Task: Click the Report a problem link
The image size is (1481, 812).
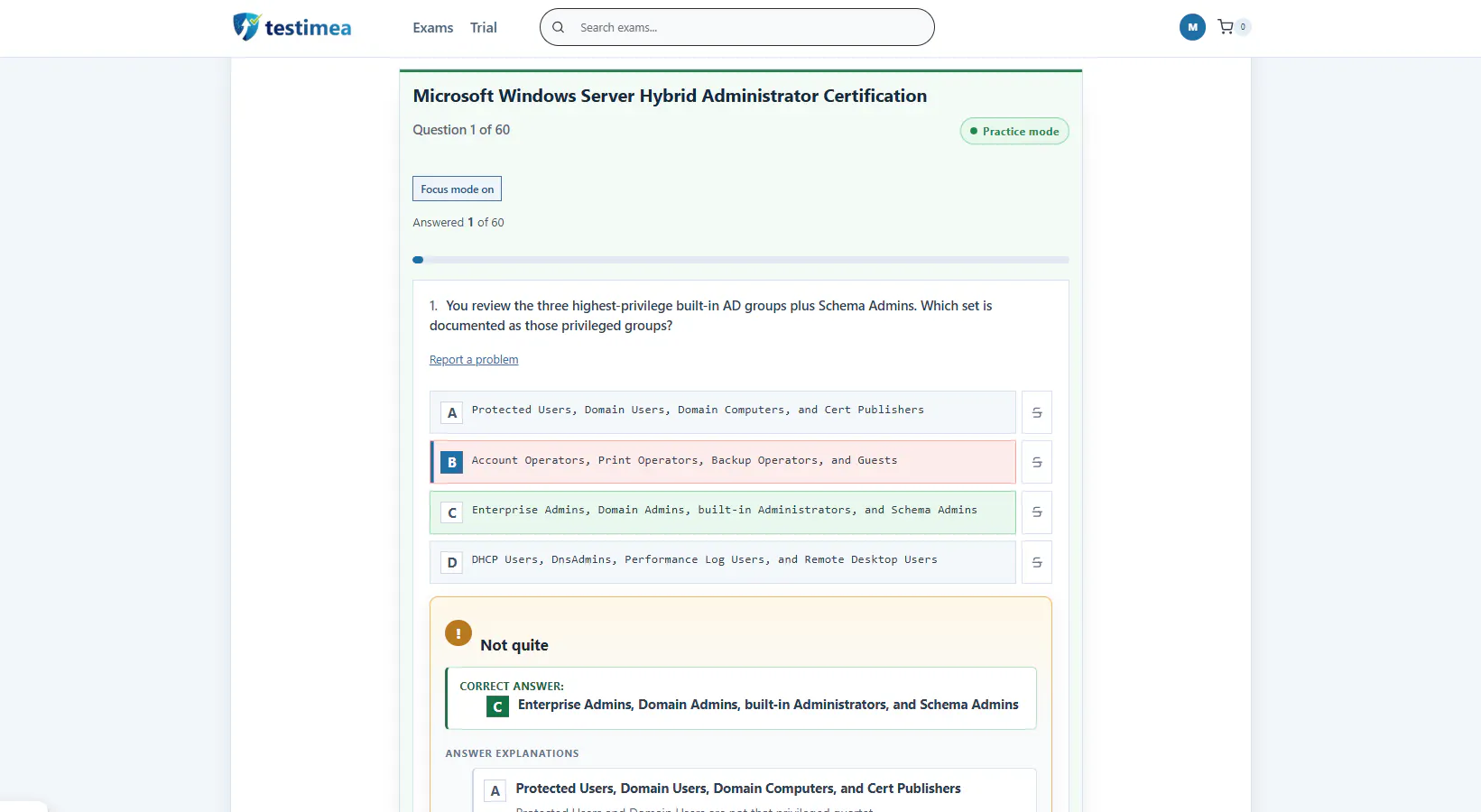Action: [474, 359]
